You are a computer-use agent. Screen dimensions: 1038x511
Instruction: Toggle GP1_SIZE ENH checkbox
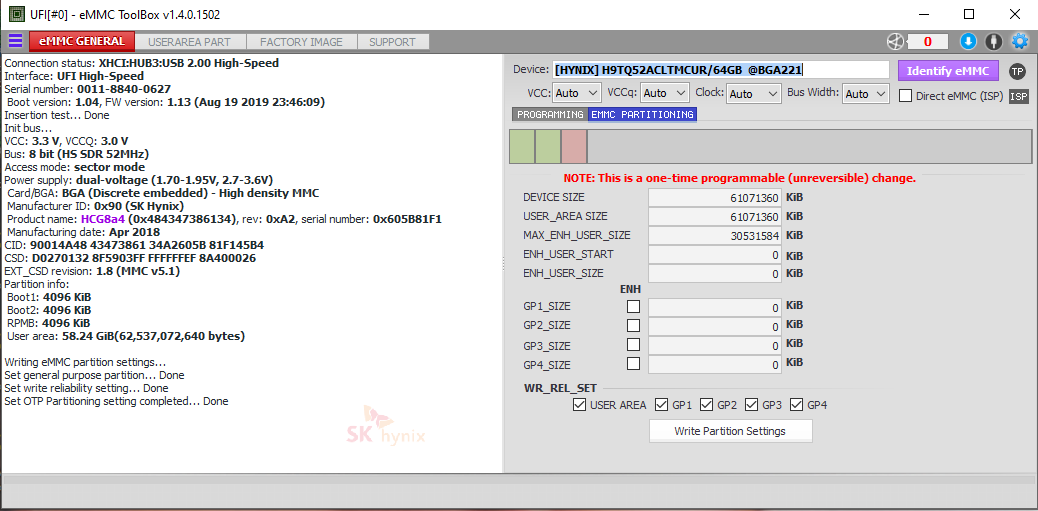coord(634,306)
